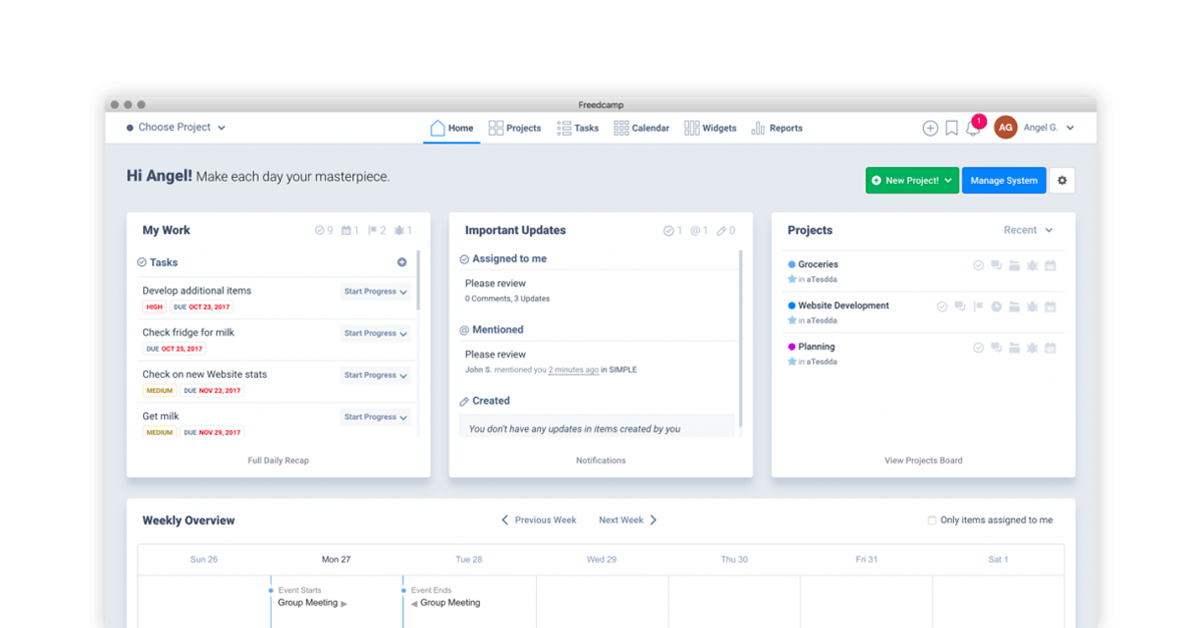
Task: Open the quick add plus icon in header
Action: [x=930, y=128]
